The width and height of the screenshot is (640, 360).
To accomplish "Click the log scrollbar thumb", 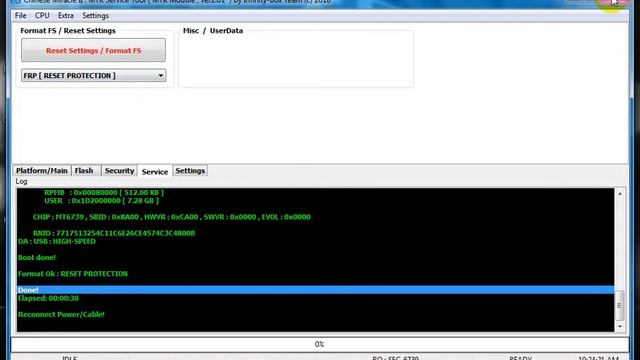I will point(620,305).
